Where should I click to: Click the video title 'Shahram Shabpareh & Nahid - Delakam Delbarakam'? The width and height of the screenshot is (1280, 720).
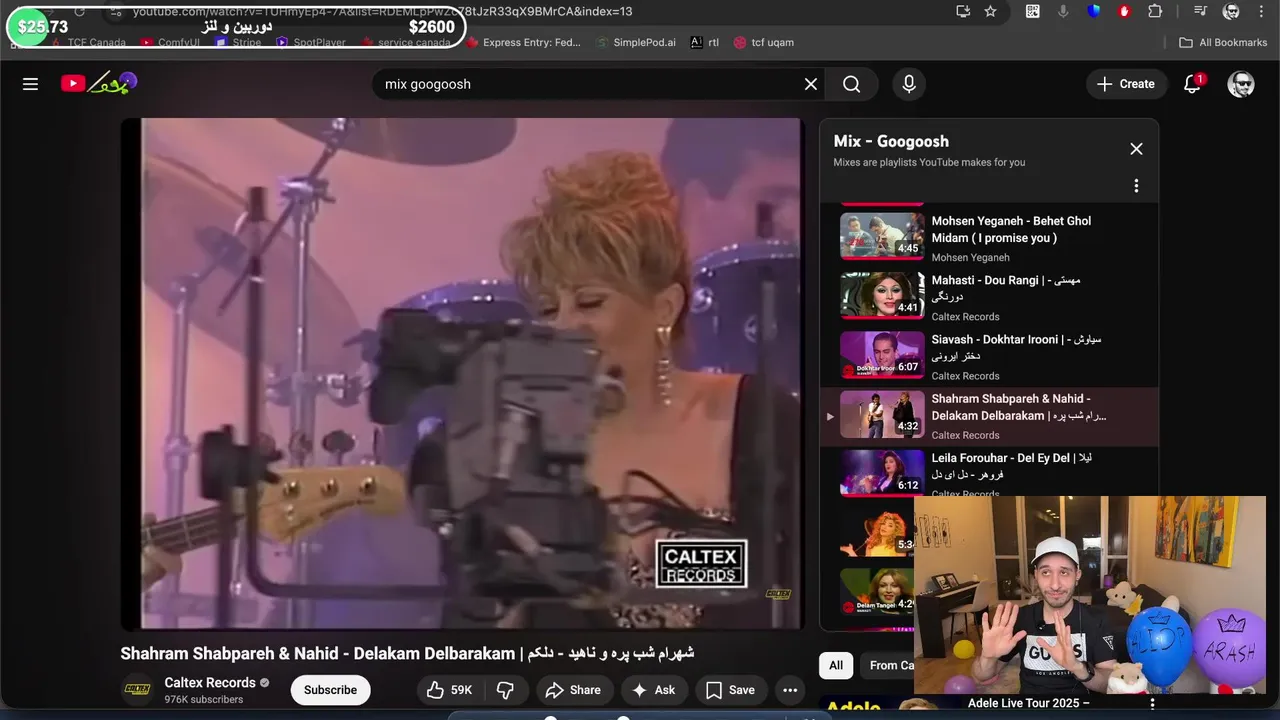407,653
